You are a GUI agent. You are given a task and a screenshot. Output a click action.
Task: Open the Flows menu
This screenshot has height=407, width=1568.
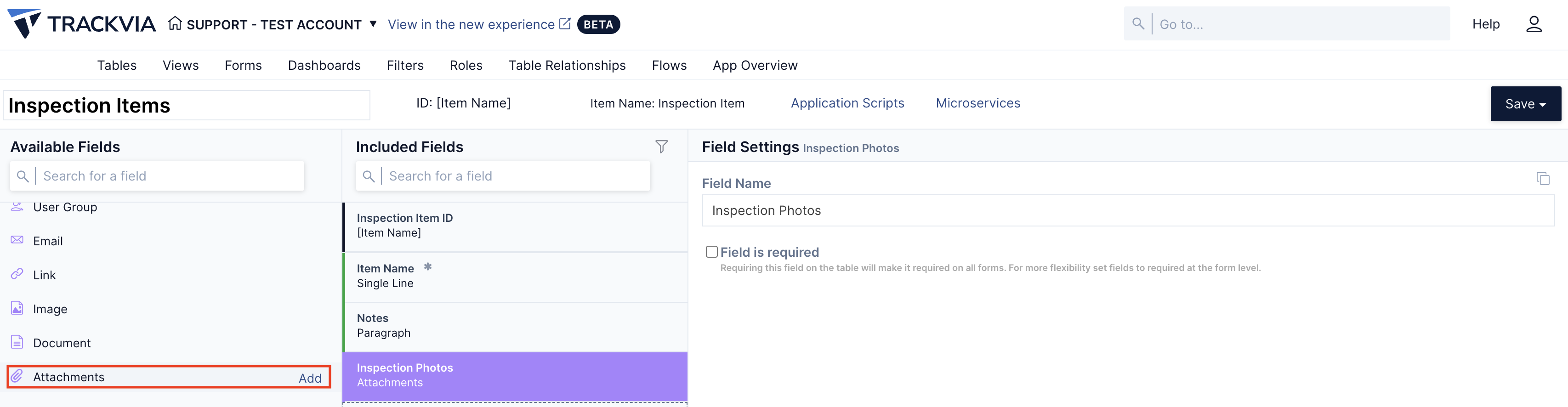point(670,65)
